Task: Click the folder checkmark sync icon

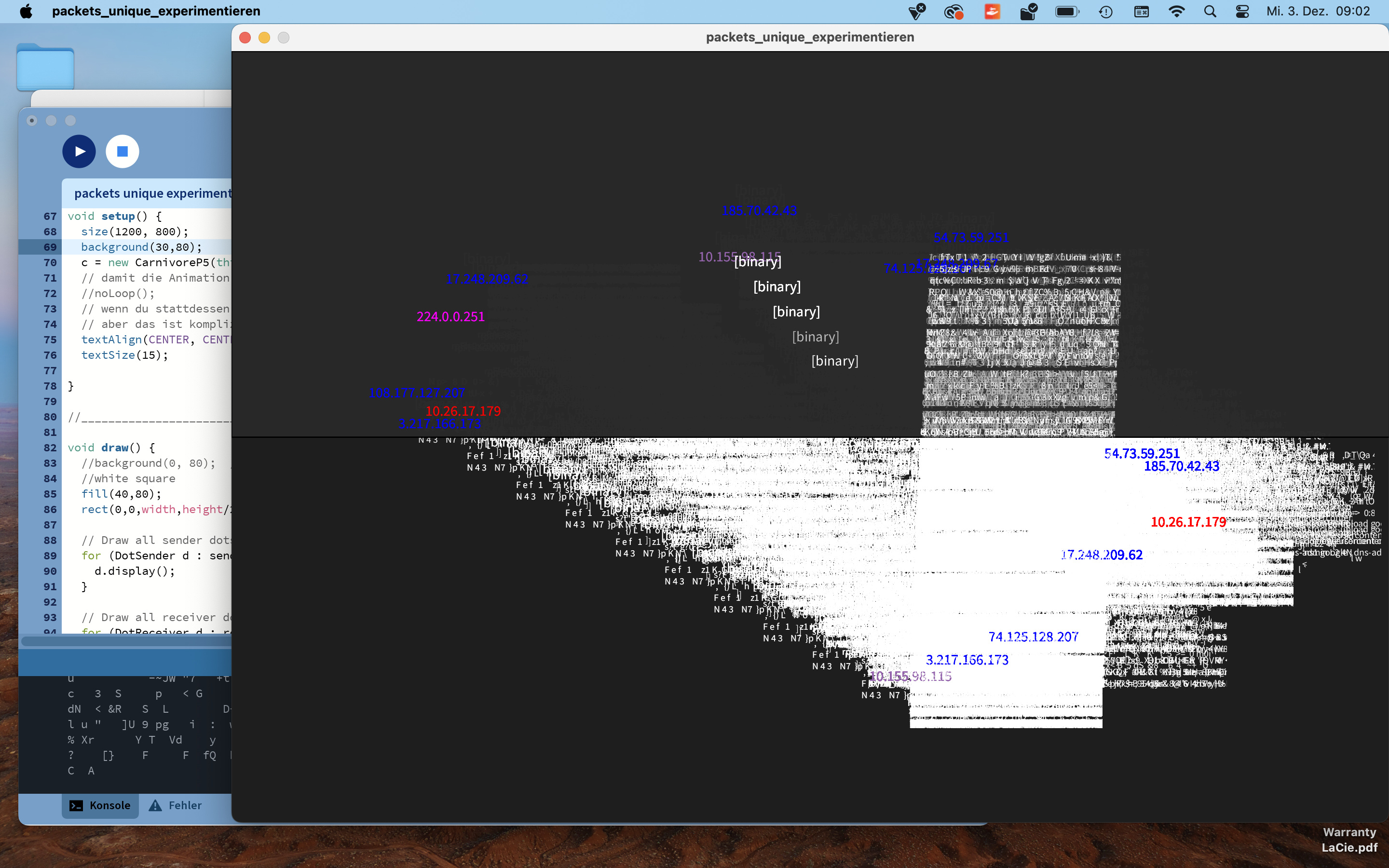Action: (1028, 12)
